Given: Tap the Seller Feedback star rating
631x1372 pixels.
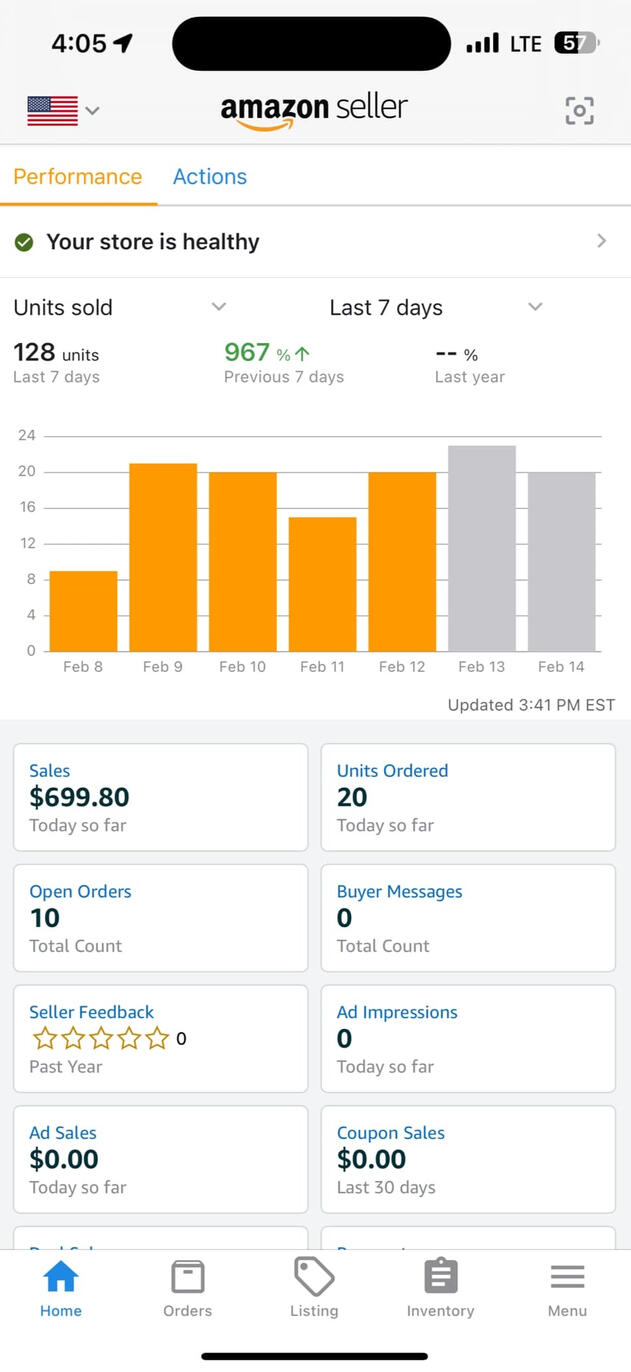Looking at the screenshot, I should (101, 1039).
